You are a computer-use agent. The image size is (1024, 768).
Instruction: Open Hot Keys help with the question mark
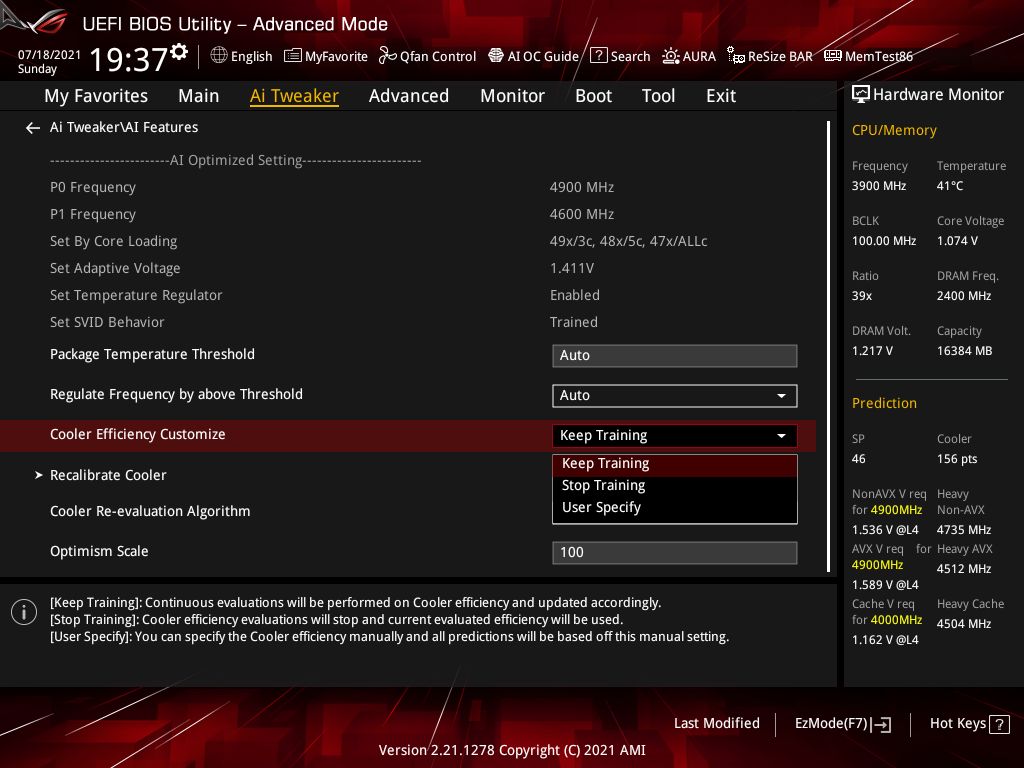pos(1002,723)
